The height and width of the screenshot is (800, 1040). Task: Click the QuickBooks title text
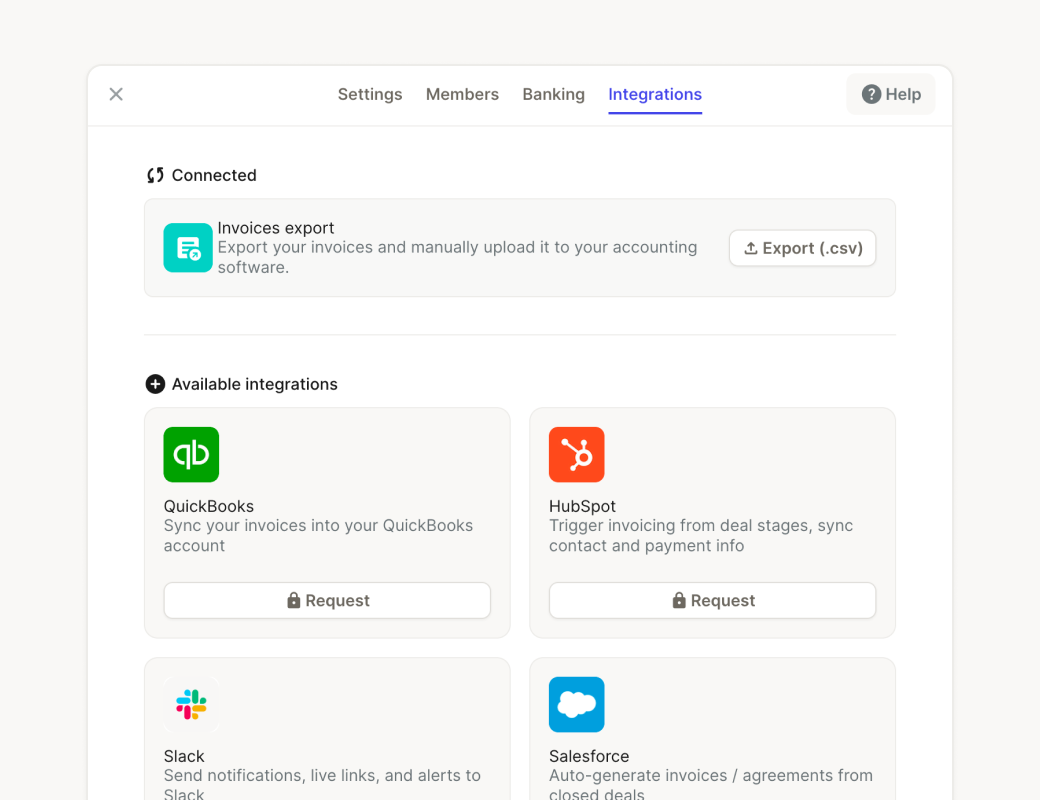209,506
